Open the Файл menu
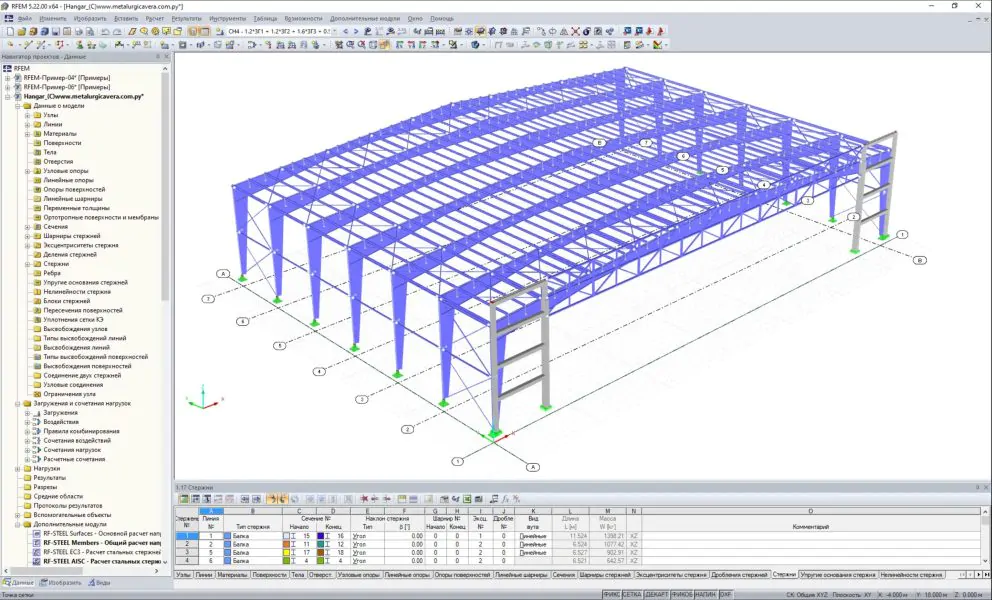 [25, 18]
